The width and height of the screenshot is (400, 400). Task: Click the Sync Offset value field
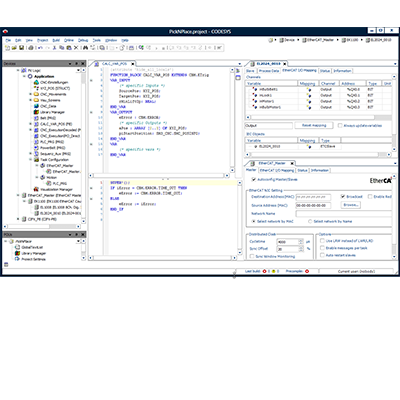point(288,249)
